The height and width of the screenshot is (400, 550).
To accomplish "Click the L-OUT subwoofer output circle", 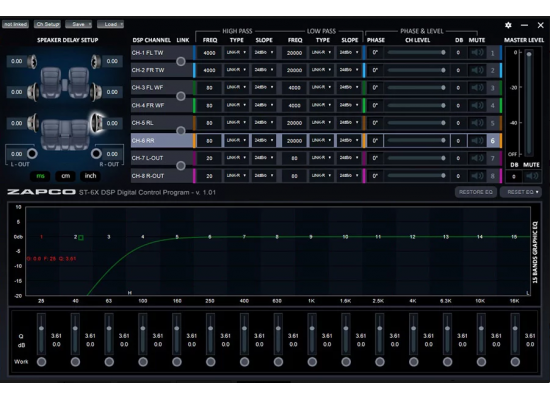I will pos(32,154).
